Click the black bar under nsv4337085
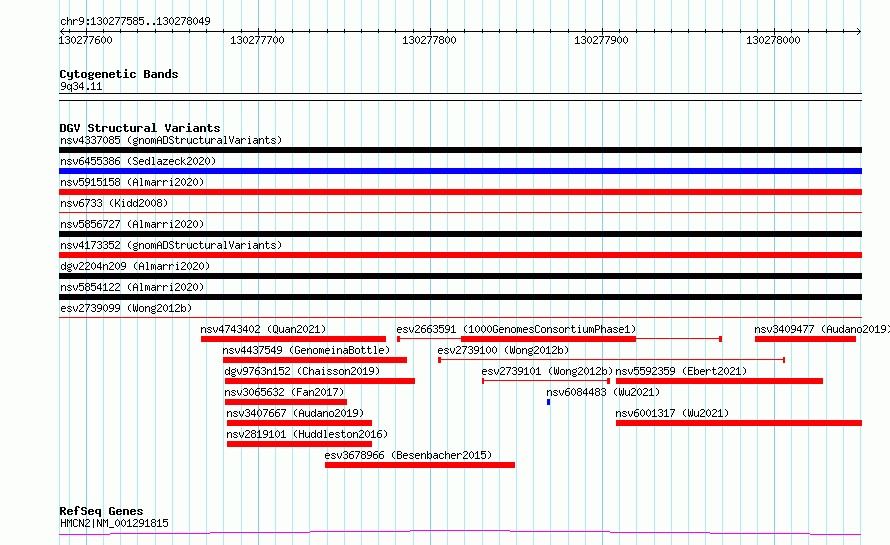The width and height of the screenshot is (890, 545). [x=460, y=150]
